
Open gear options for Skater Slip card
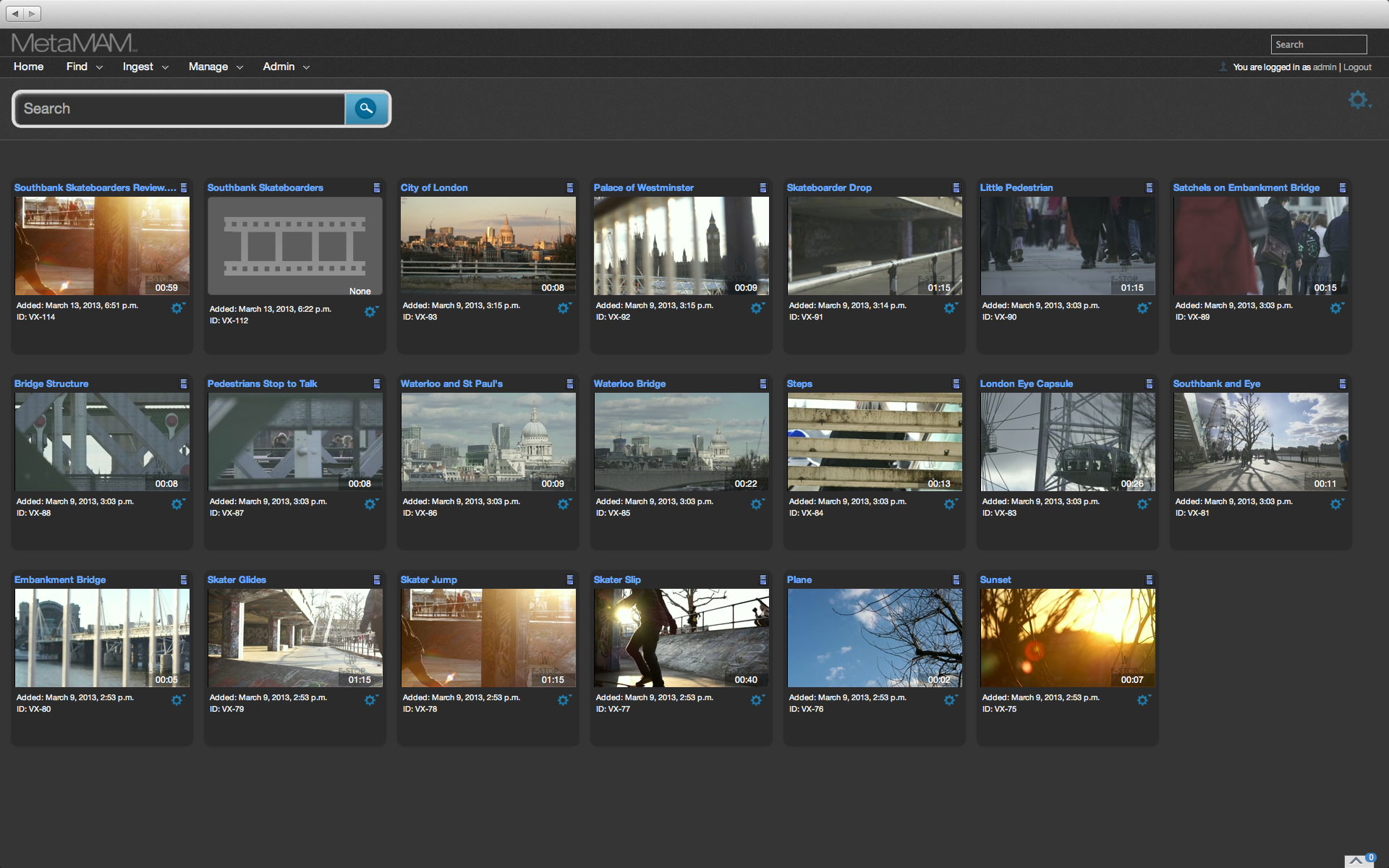pos(757,700)
